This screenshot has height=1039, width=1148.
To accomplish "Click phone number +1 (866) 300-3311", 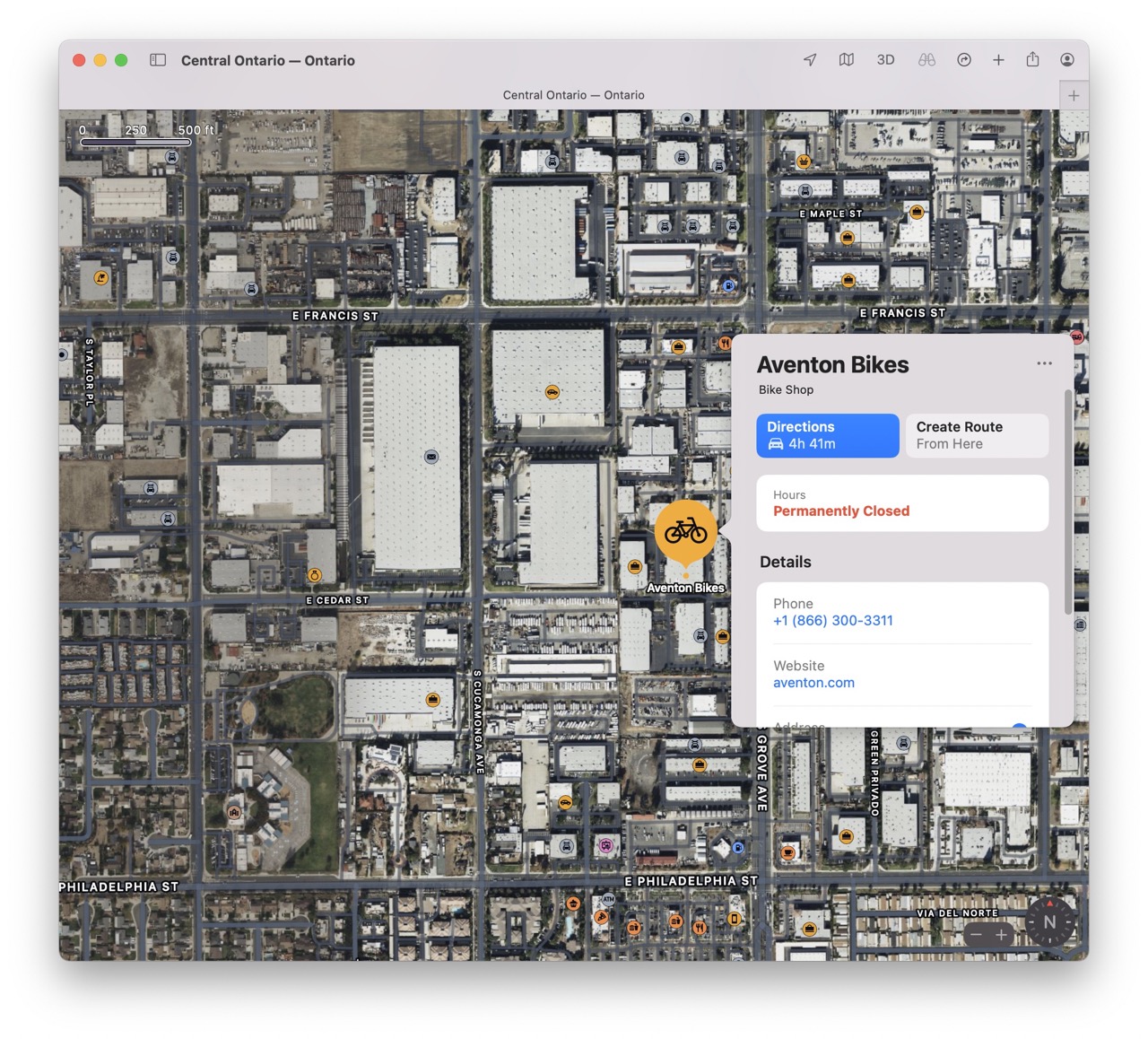I will (x=833, y=621).
